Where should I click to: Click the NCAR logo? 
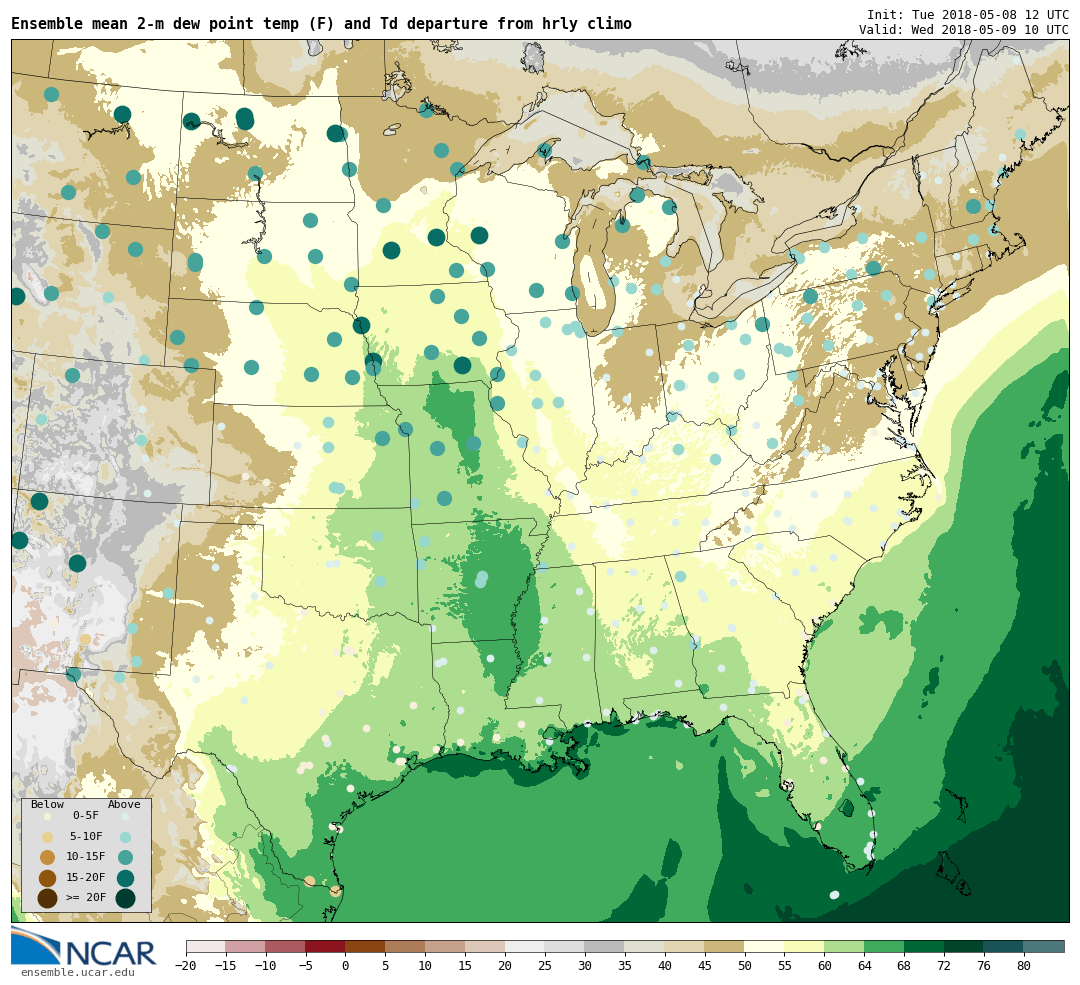[x=84, y=946]
